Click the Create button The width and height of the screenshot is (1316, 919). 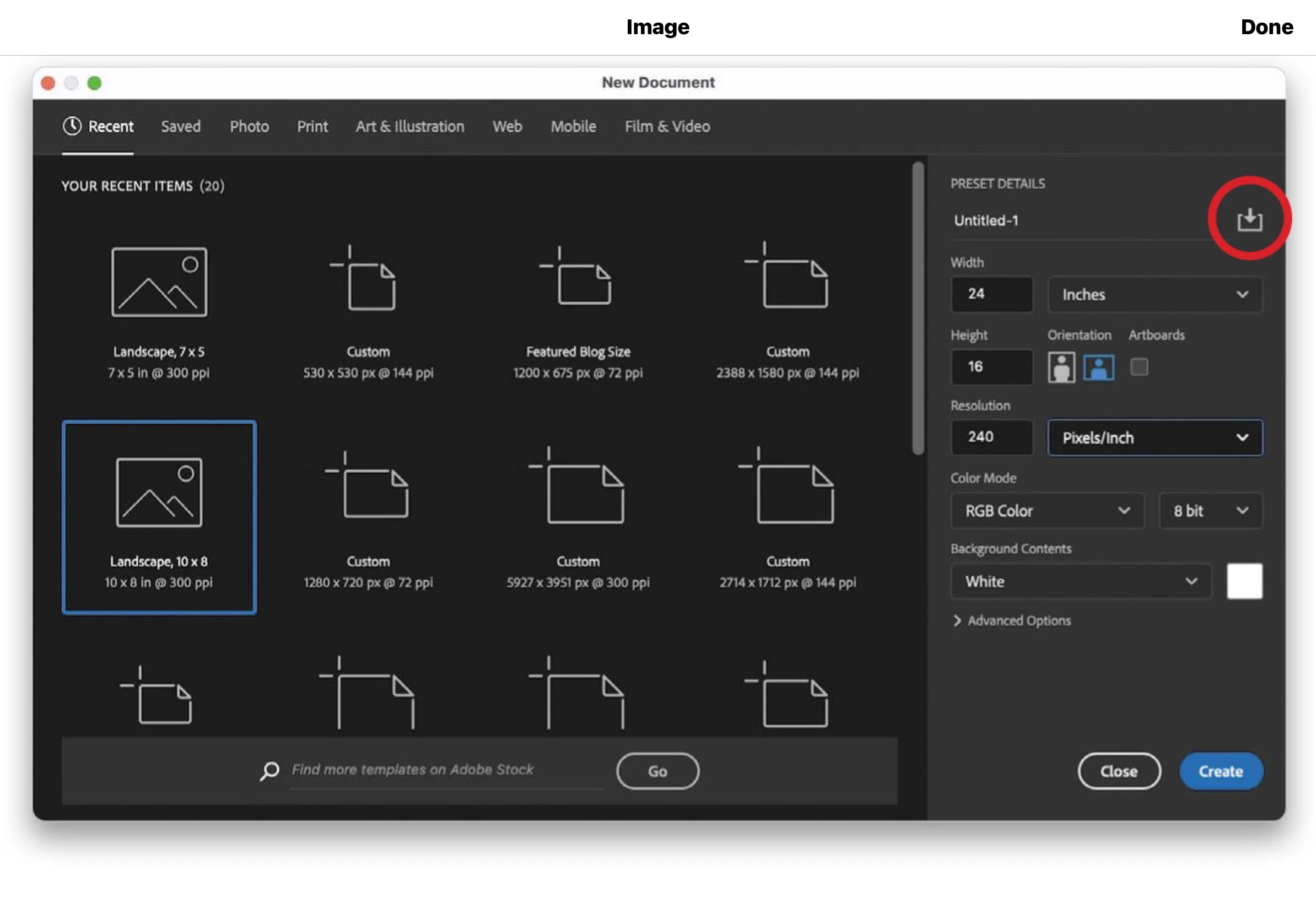1221,771
